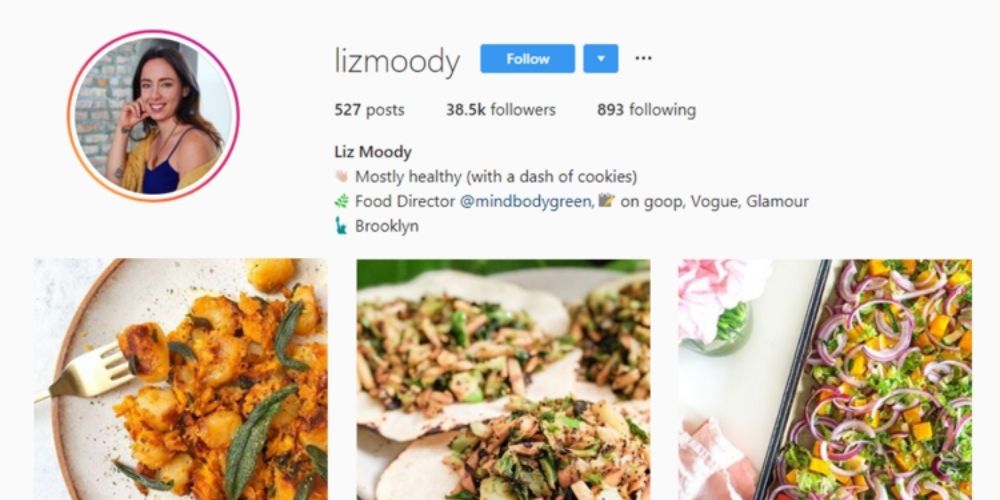The width and height of the screenshot is (1000, 500).
Task: Open lizmoody's profile picture story
Action: tap(153, 116)
